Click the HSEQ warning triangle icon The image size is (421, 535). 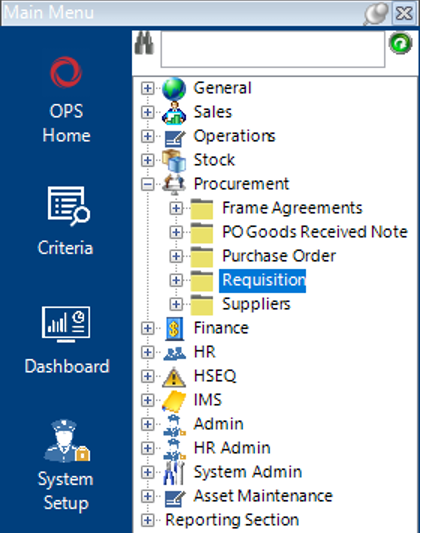(x=174, y=377)
